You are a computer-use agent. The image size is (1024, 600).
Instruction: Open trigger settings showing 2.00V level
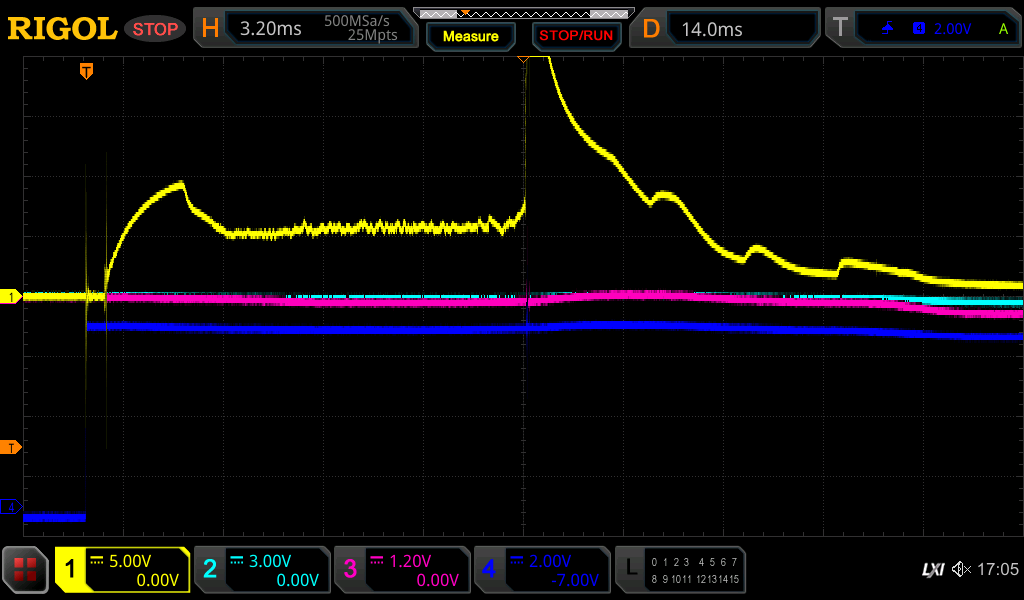click(922, 29)
